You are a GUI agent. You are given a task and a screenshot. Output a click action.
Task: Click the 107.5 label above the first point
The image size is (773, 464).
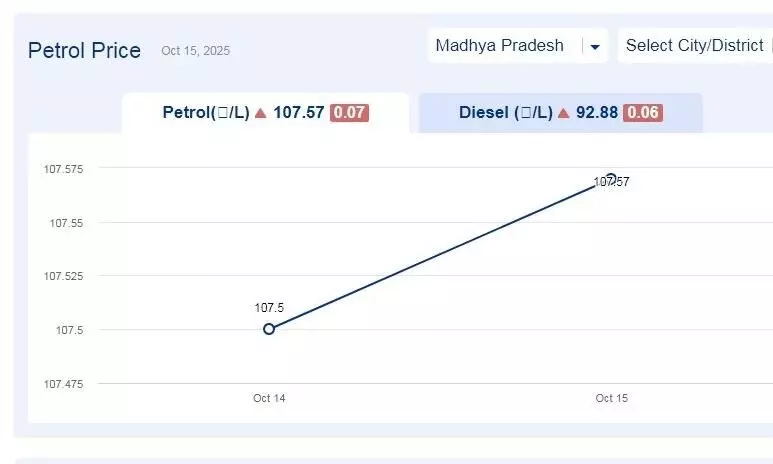coord(269,308)
